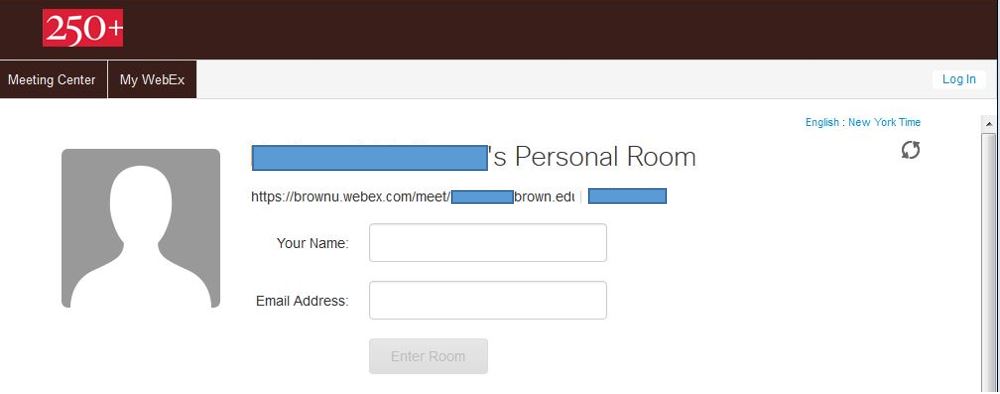This screenshot has width=1000, height=394.
Task: Open the Meeting Center tab
Action: click(x=54, y=80)
